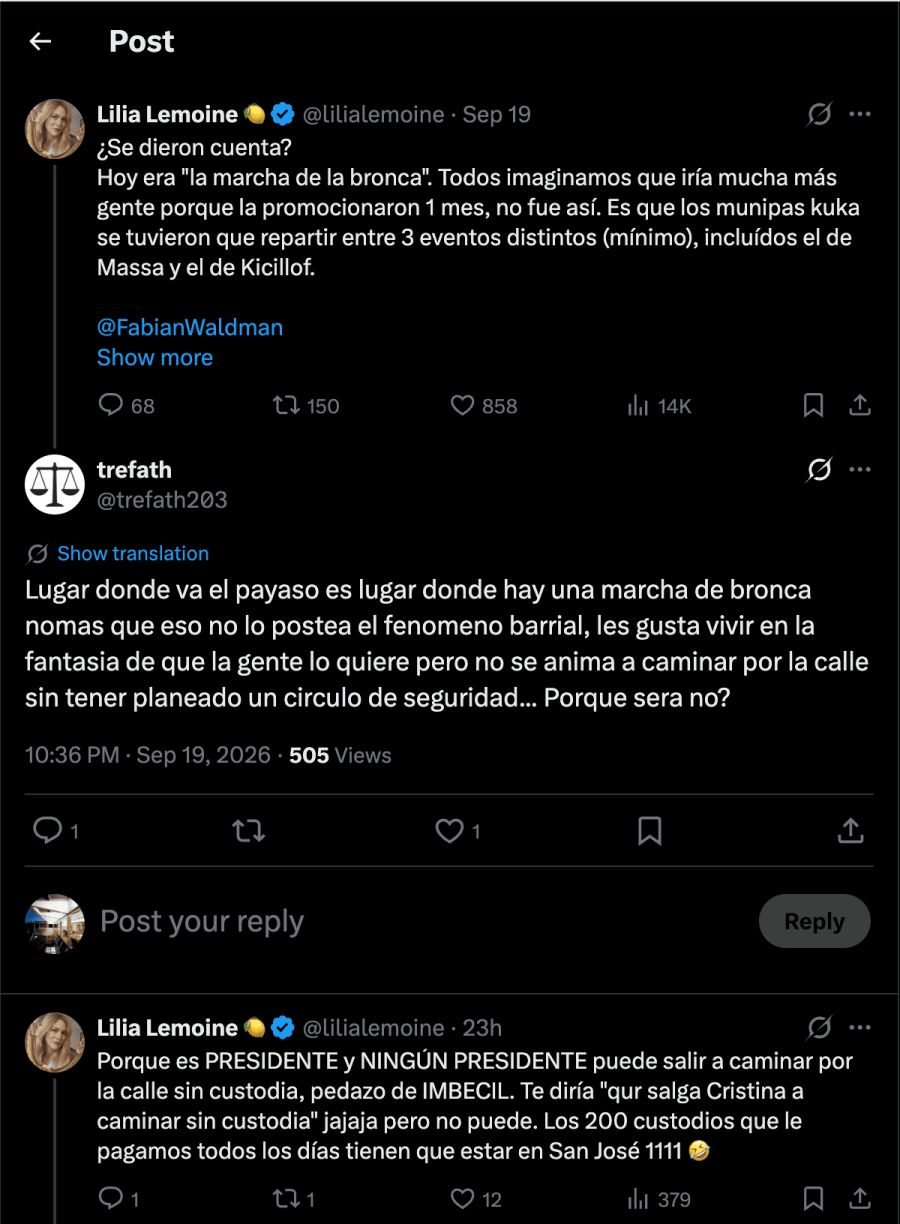Open trefath's scales-of-justice profile avatar
This screenshot has height=1224, width=900.
point(55,485)
